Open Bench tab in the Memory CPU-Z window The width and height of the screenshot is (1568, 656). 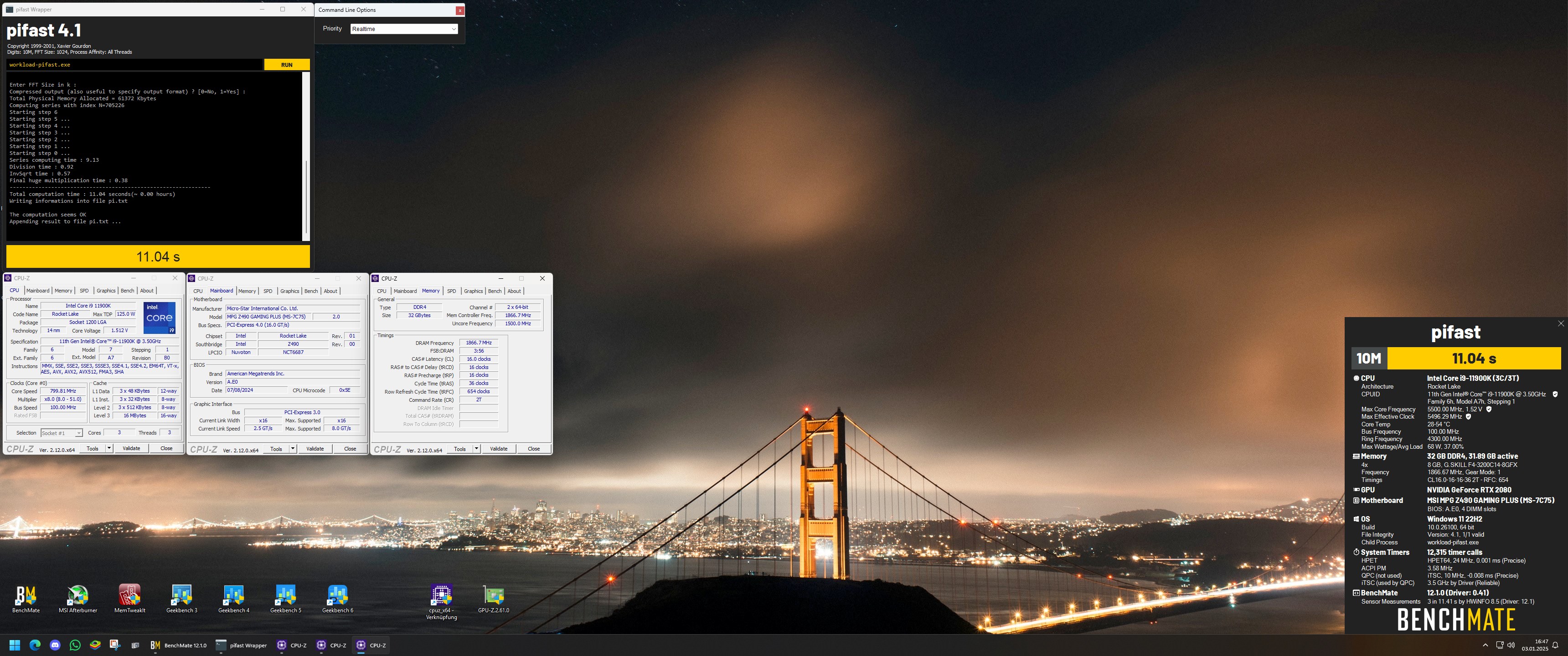[495, 292]
